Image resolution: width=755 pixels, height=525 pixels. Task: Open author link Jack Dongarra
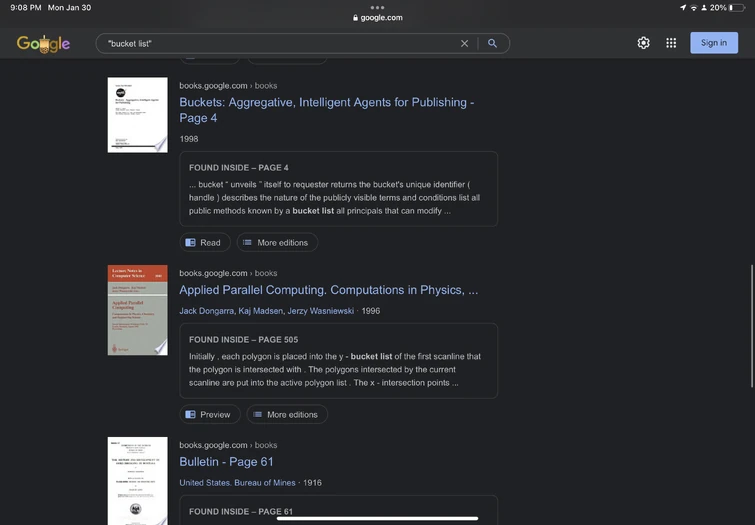point(207,311)
